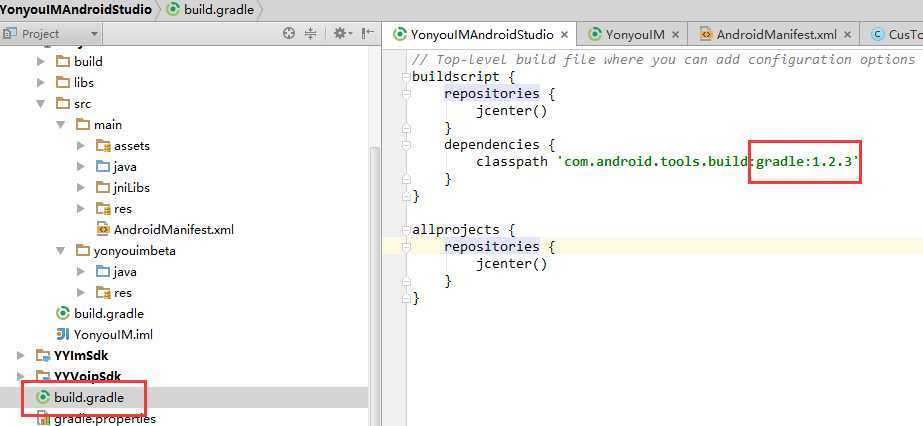Viewport: 923px width, 426px height.
Task: Select the assets folder
Action: click(132, 146)
